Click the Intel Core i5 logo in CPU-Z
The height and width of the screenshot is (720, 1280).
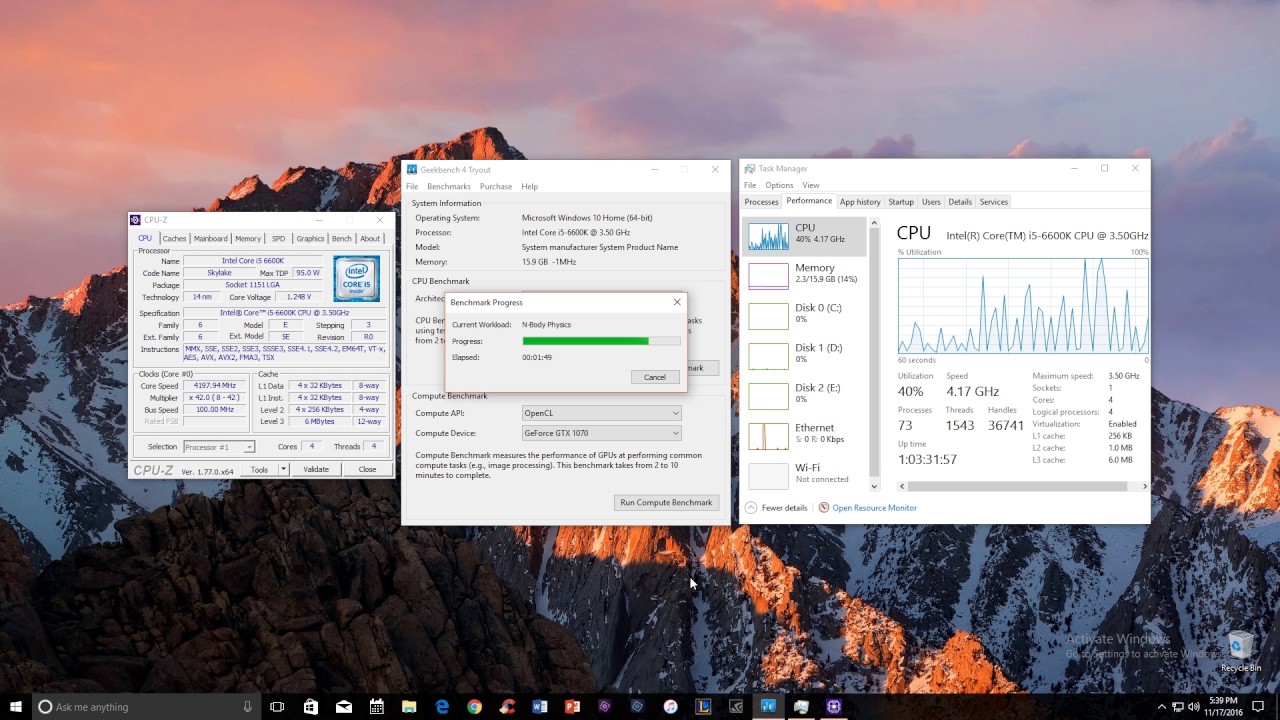357,279
